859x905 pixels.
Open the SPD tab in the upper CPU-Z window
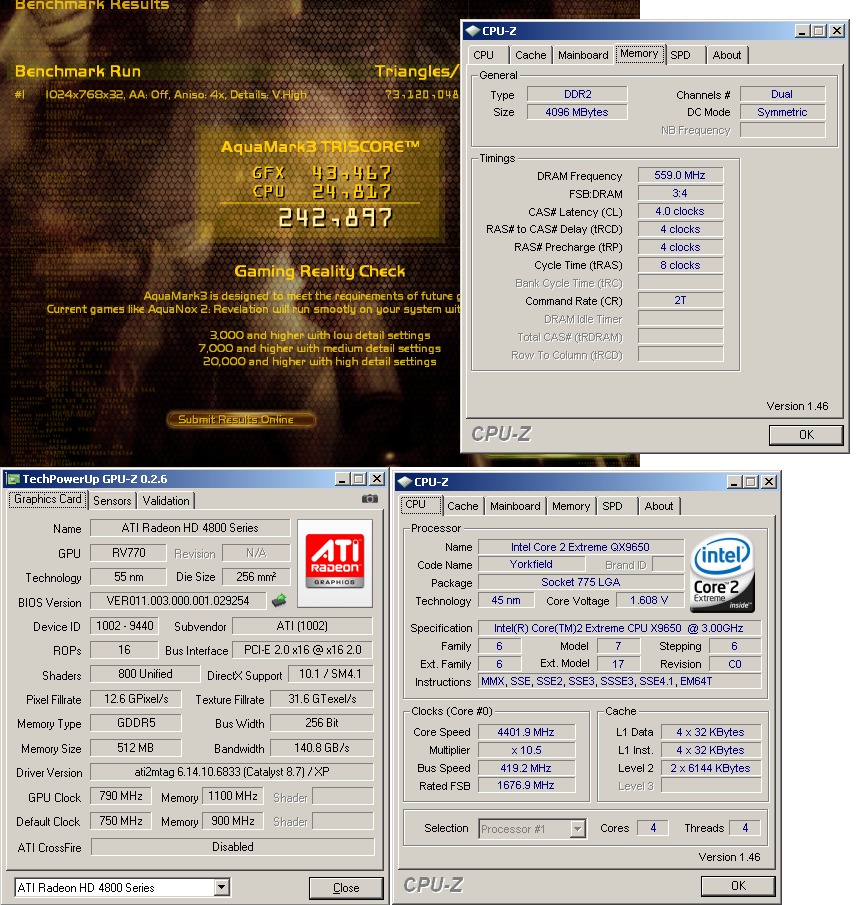click(x=685, y=55)
